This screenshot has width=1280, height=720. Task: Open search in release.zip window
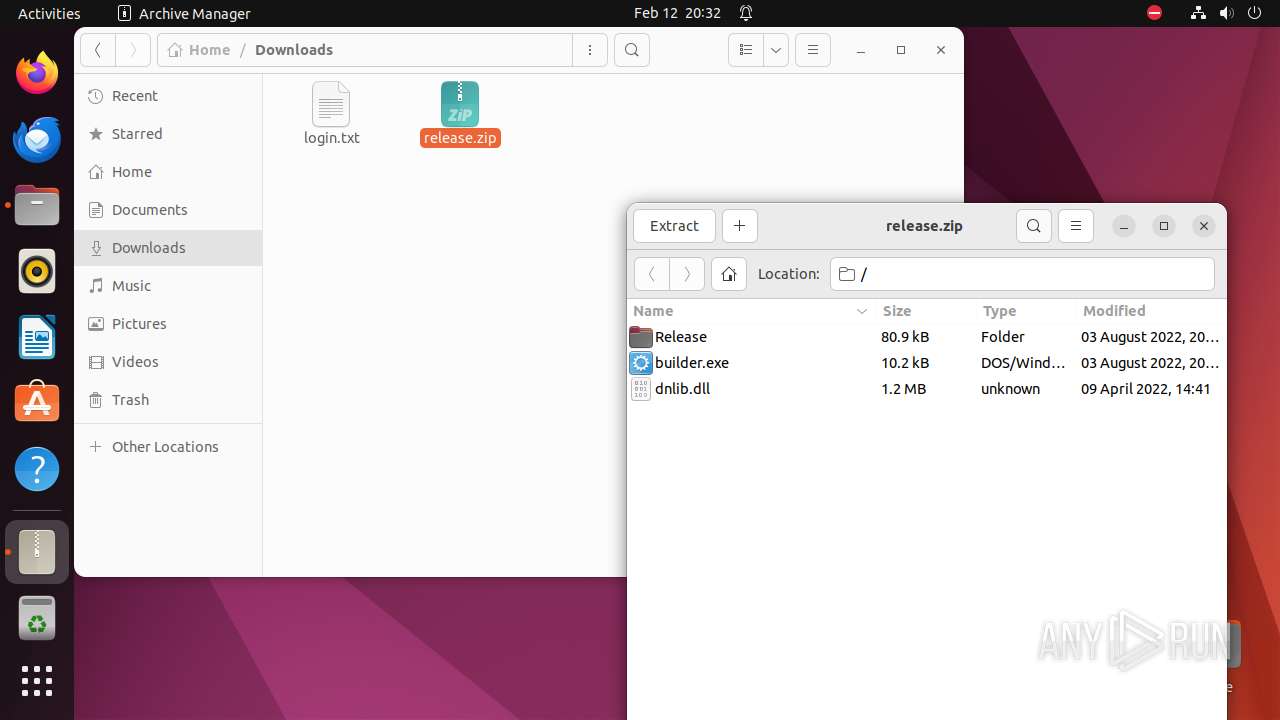(1034, 226)
